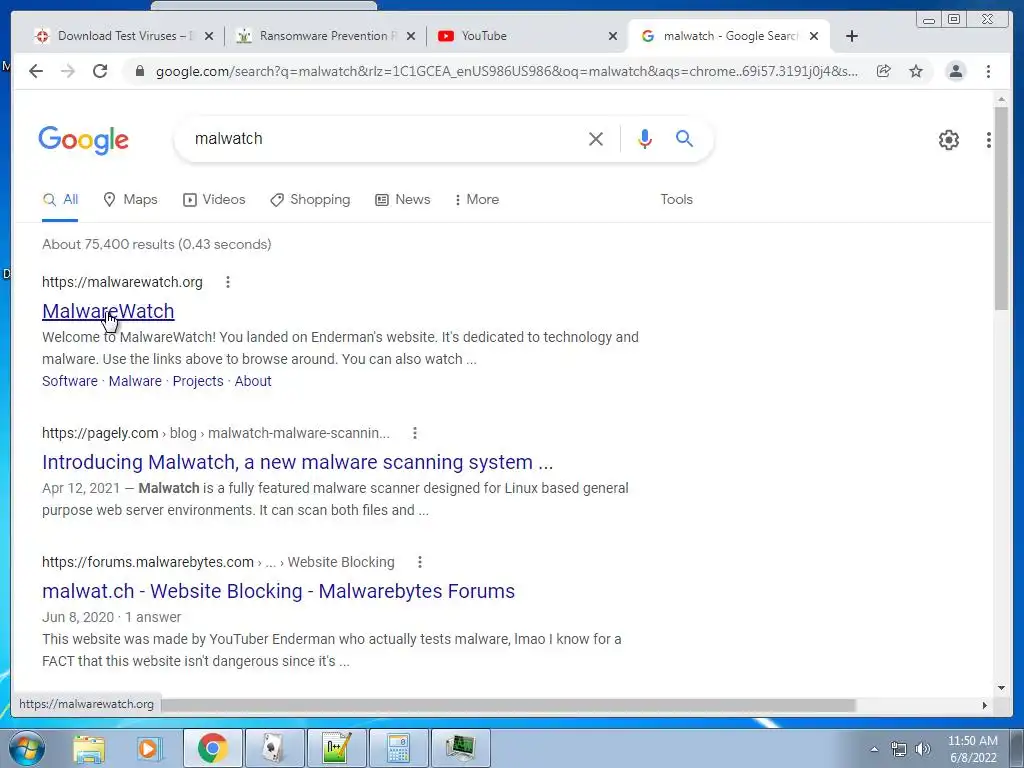Click the scroll down arrow
The image size is (1024, 768).
[x=1001, y=687]
